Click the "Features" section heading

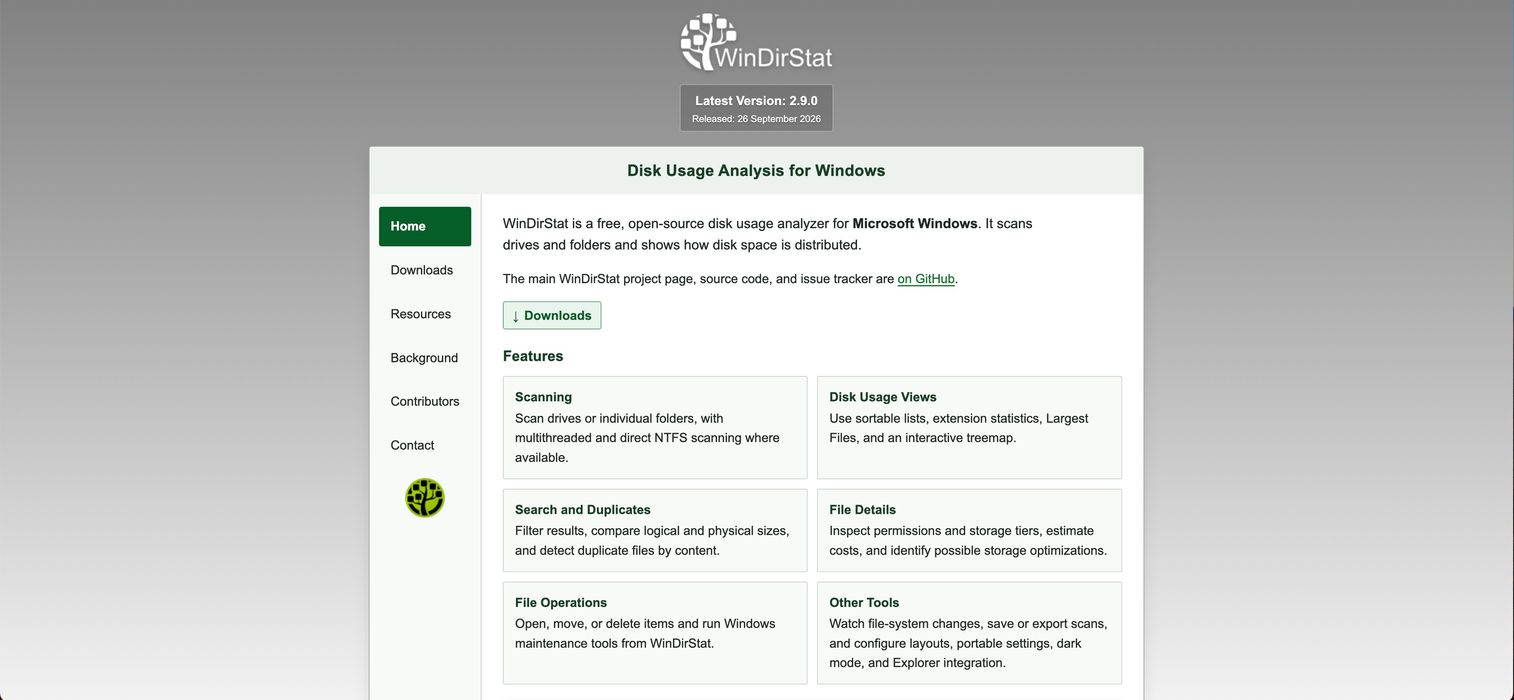coord(533,356)
